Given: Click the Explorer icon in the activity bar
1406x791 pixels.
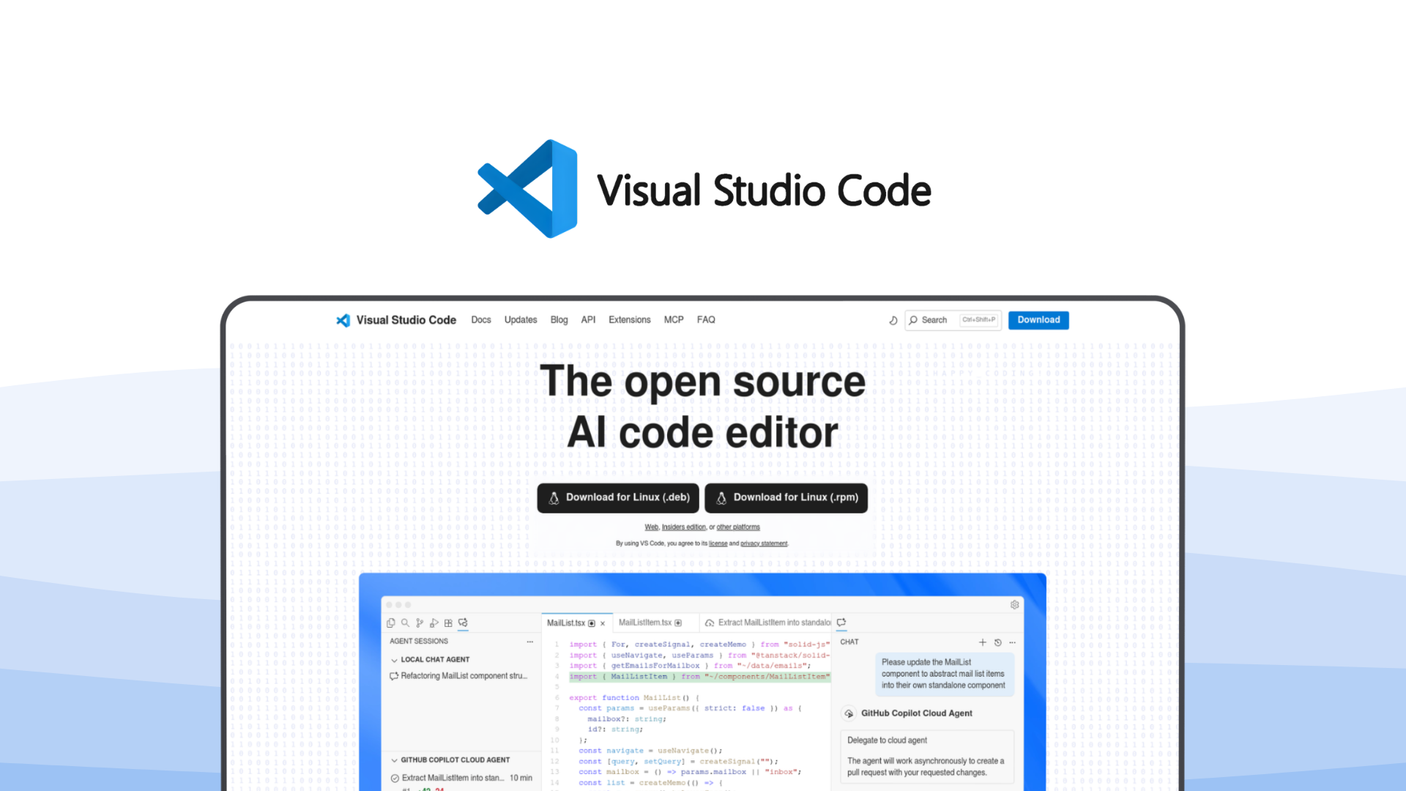Looking at the screenshot, I should 390,622.
